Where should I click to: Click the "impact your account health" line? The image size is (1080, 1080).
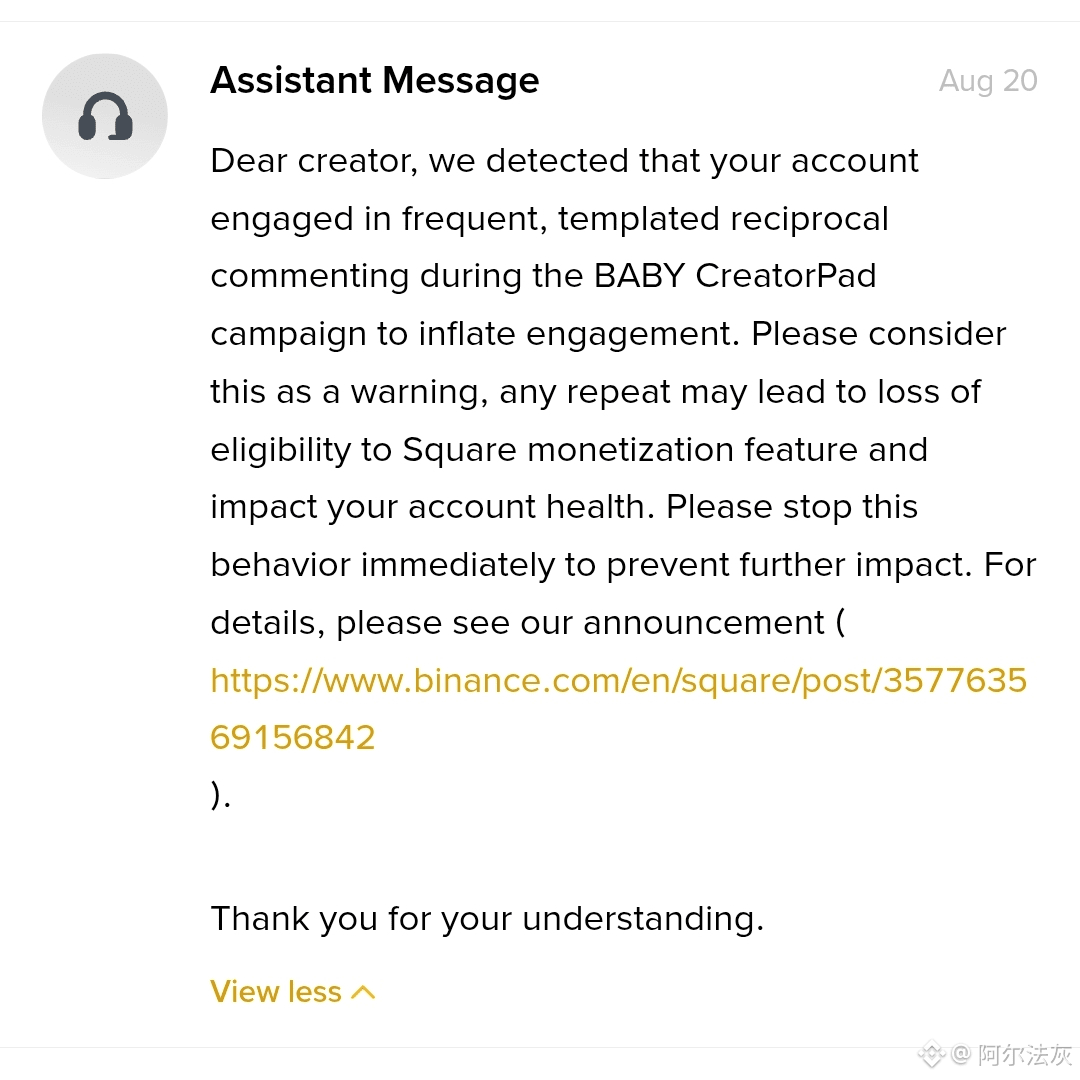click(x=564, y=507)
